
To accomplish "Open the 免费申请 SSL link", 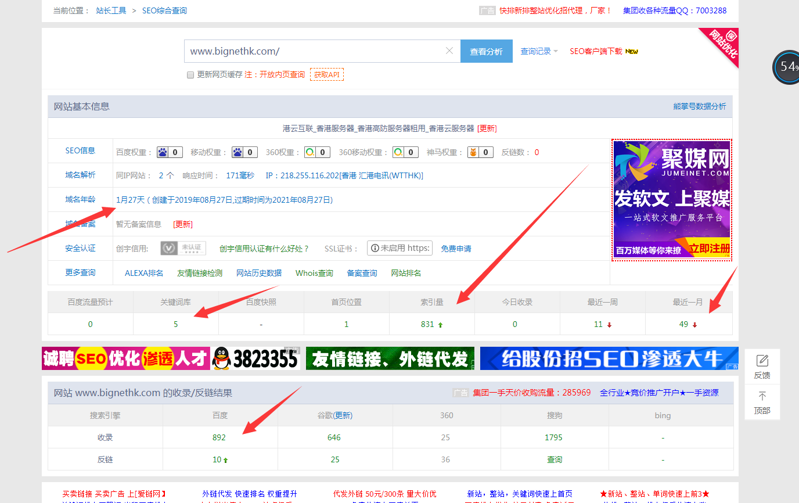I will (x=456, y=249).
